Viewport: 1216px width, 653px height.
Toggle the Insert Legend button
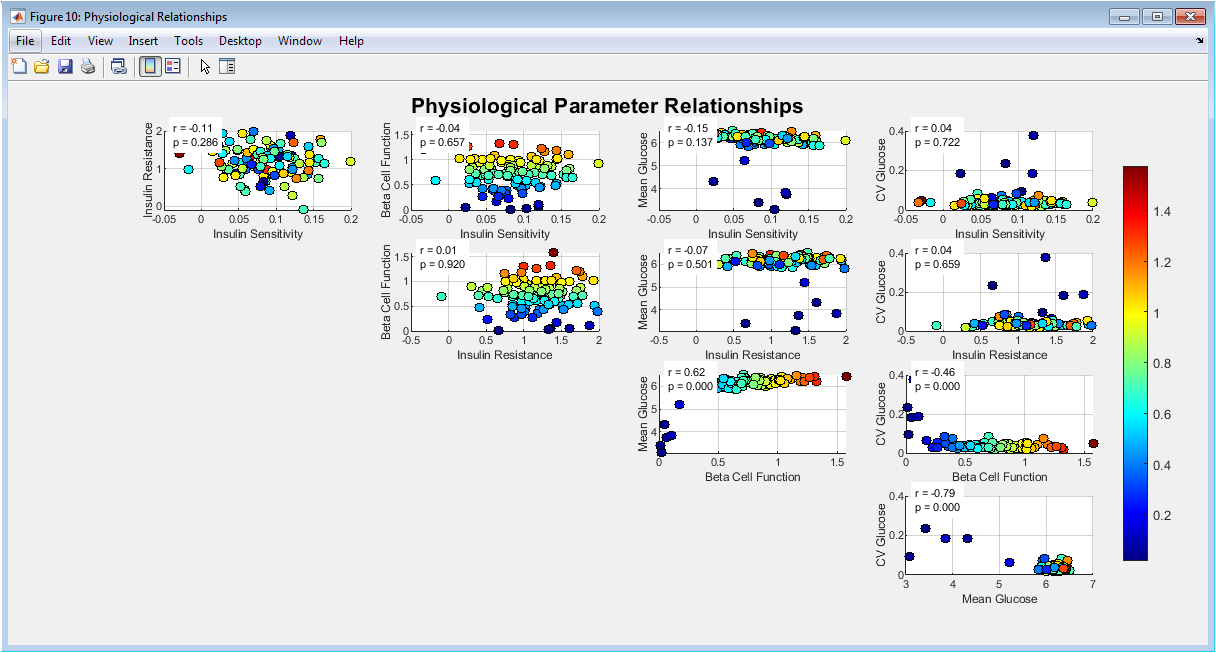point(172,67)
